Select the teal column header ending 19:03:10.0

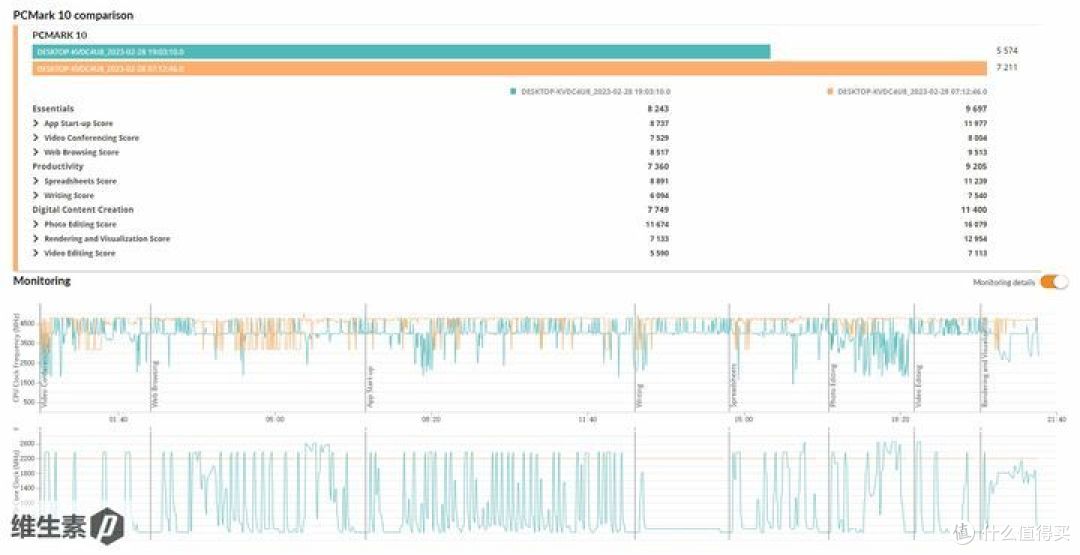click(596, 91)
